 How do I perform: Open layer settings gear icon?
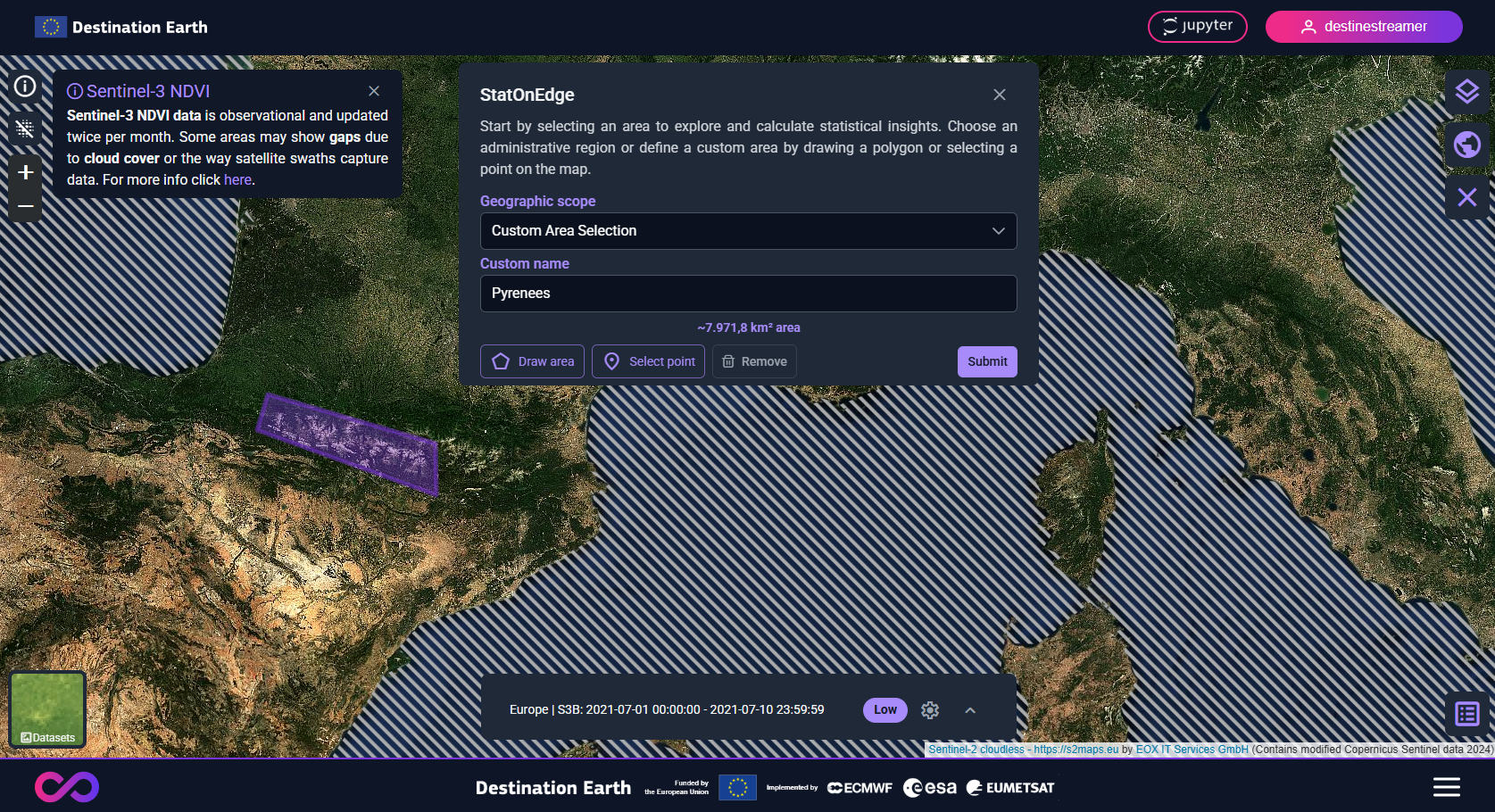pos(930,710)
